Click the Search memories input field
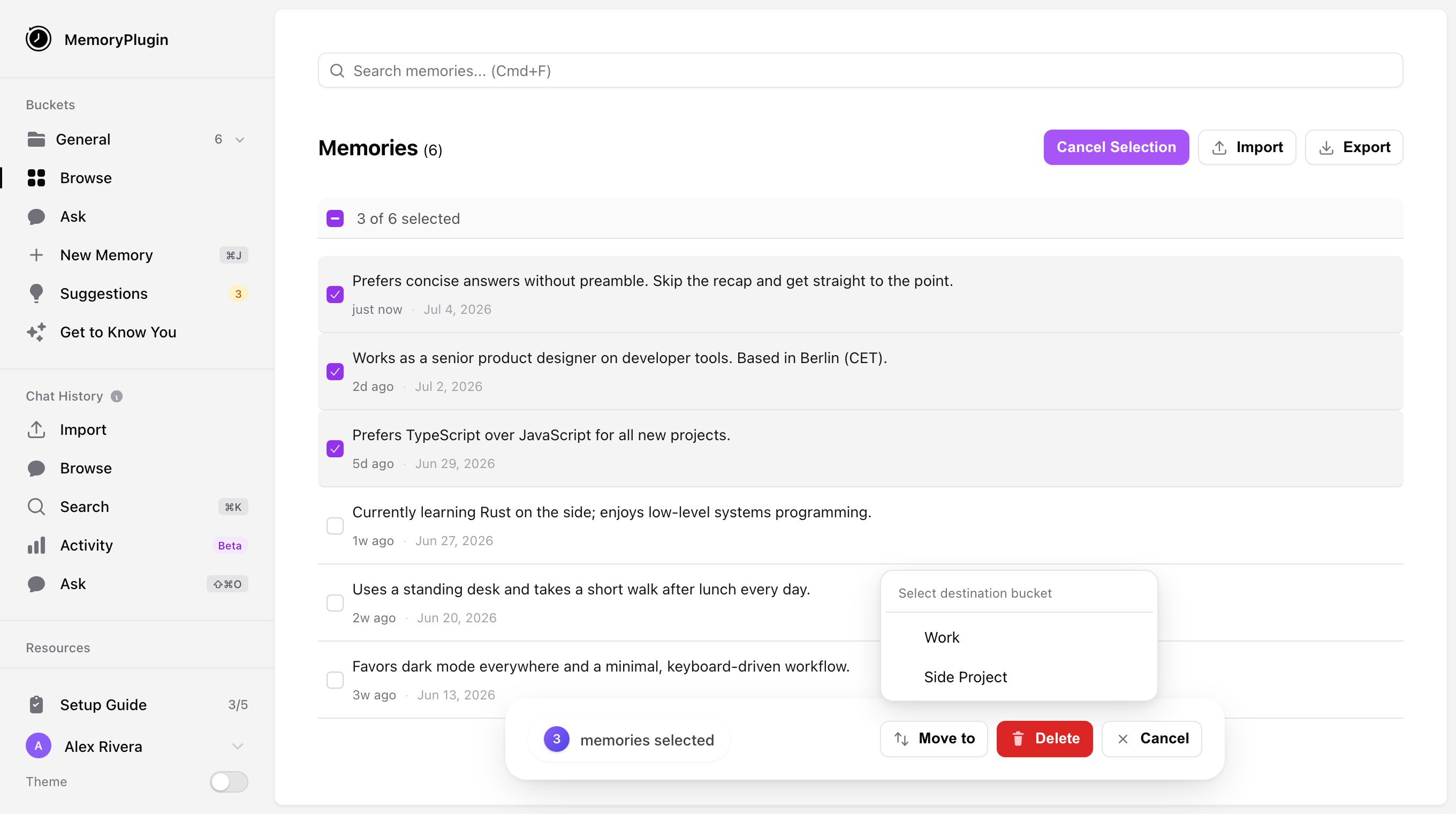1456x814 pixels. click(860, 71)
